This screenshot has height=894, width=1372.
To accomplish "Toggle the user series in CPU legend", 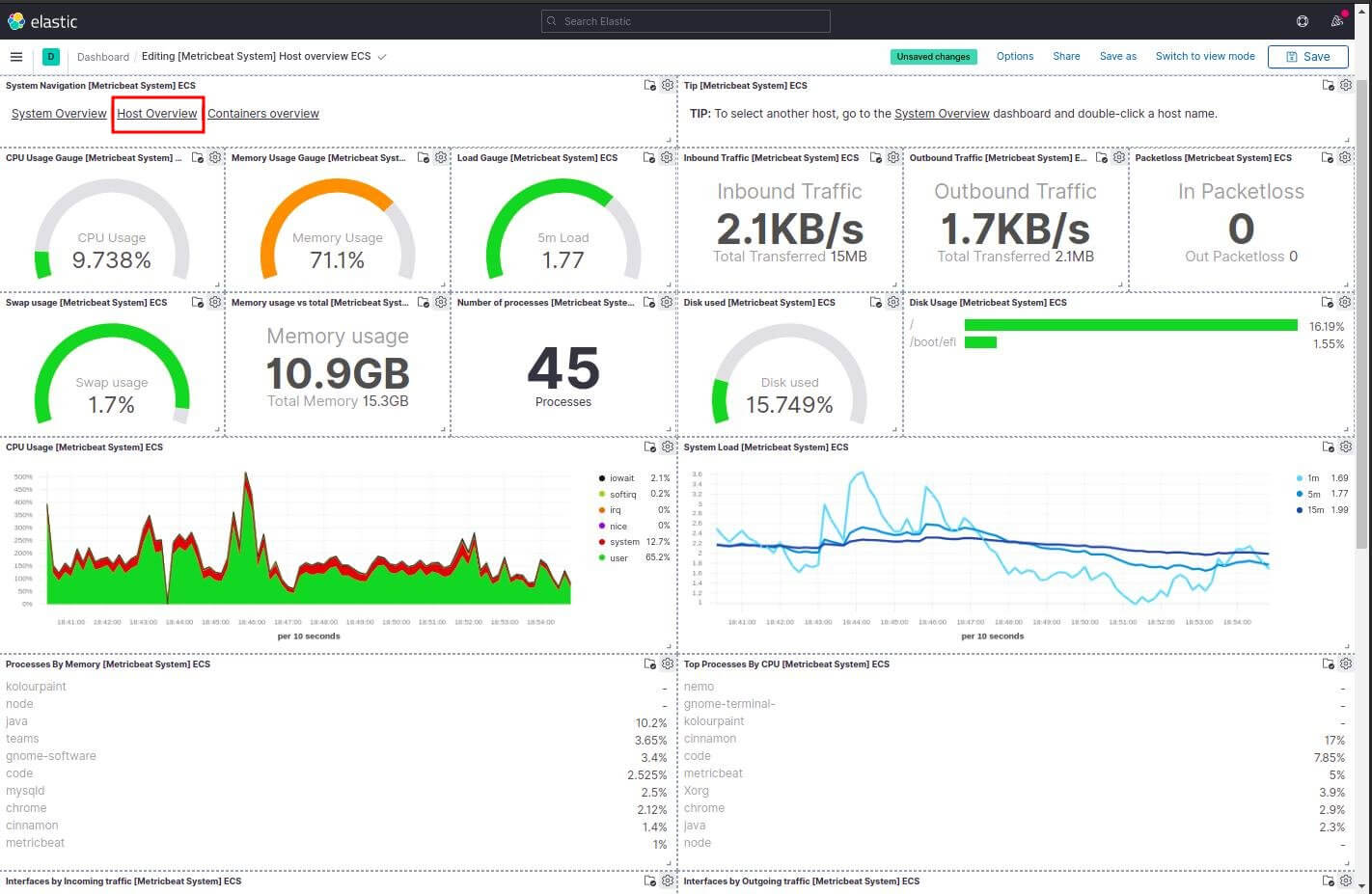I will 618,558.
